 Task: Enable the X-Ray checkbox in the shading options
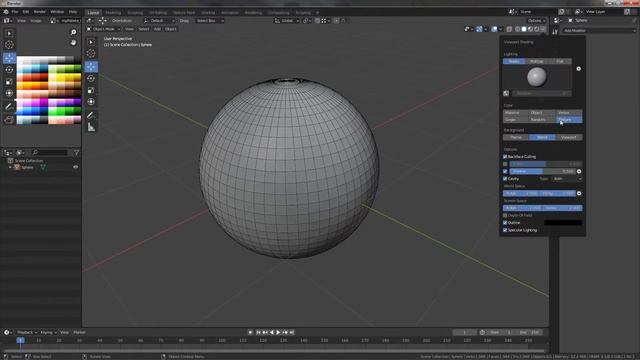coord(505,164)
